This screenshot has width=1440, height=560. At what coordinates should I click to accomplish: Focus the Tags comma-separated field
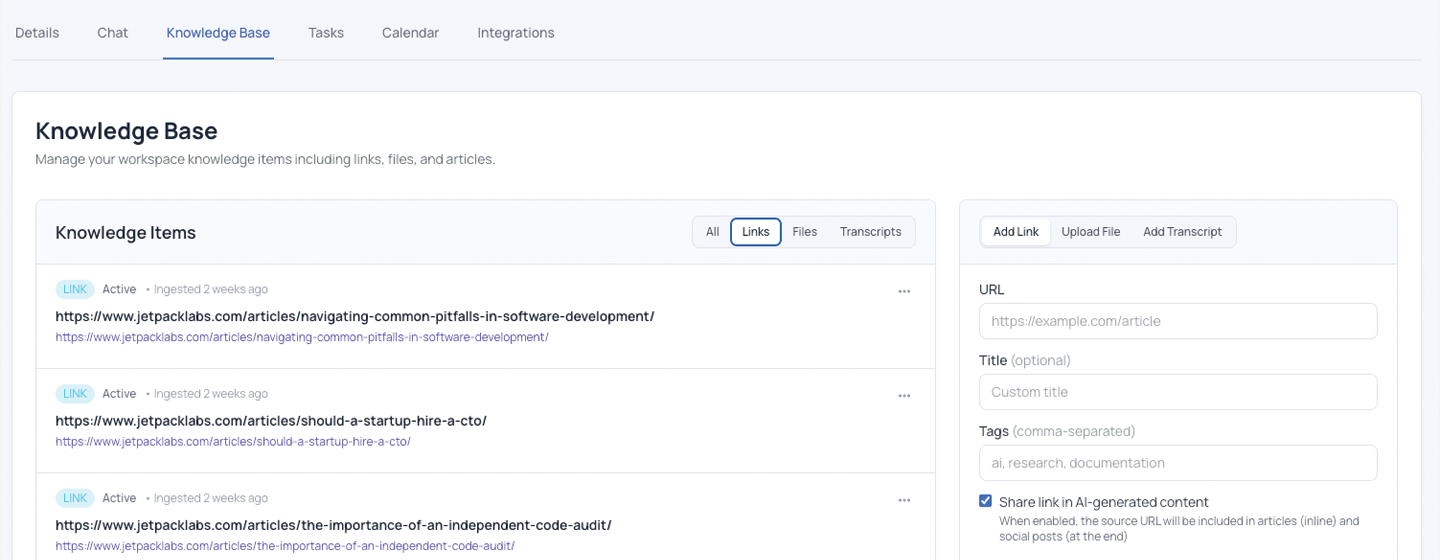[1178, 463]
